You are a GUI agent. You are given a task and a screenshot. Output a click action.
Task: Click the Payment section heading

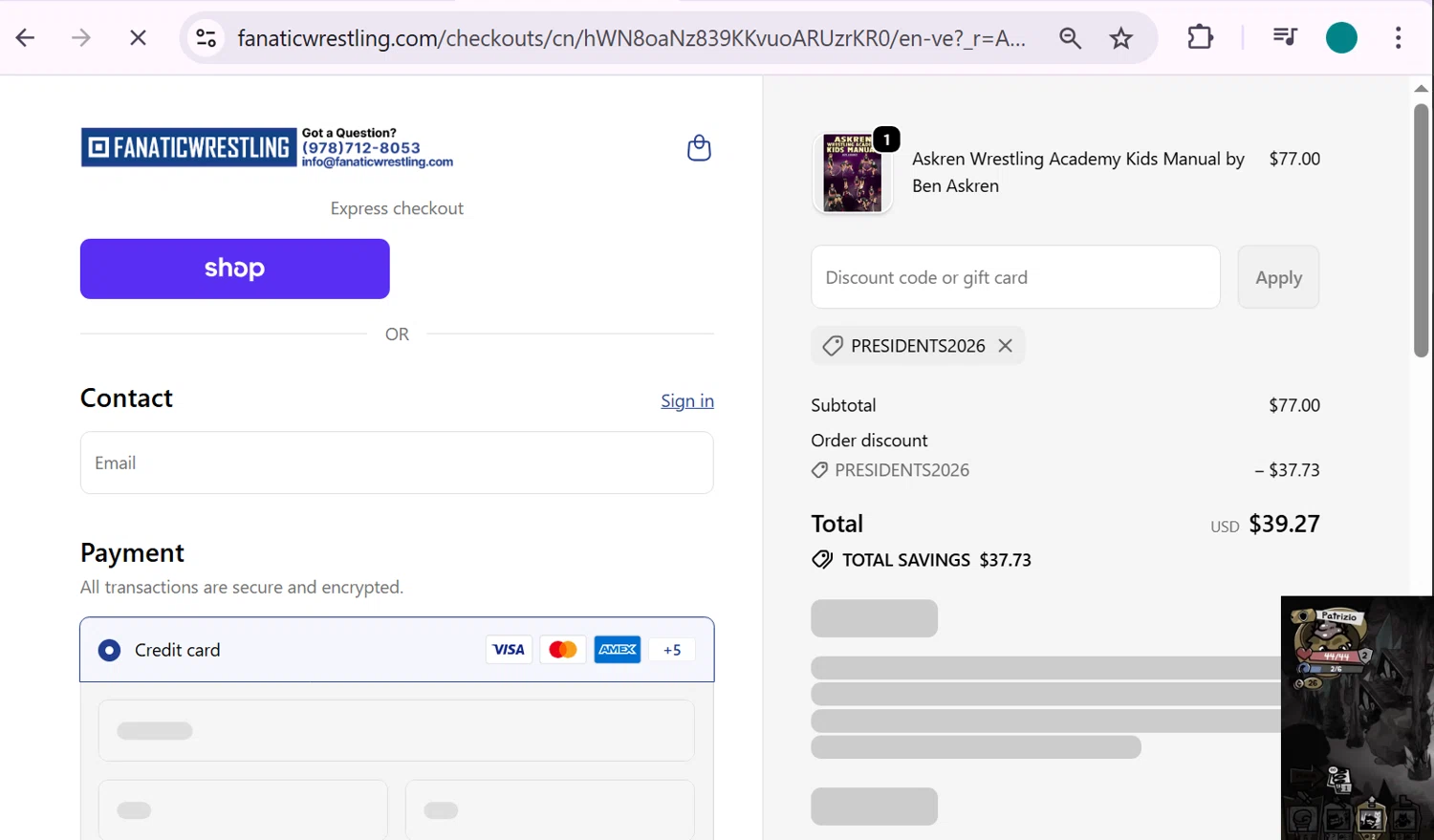pyautogui.click(x=132, y=553)
